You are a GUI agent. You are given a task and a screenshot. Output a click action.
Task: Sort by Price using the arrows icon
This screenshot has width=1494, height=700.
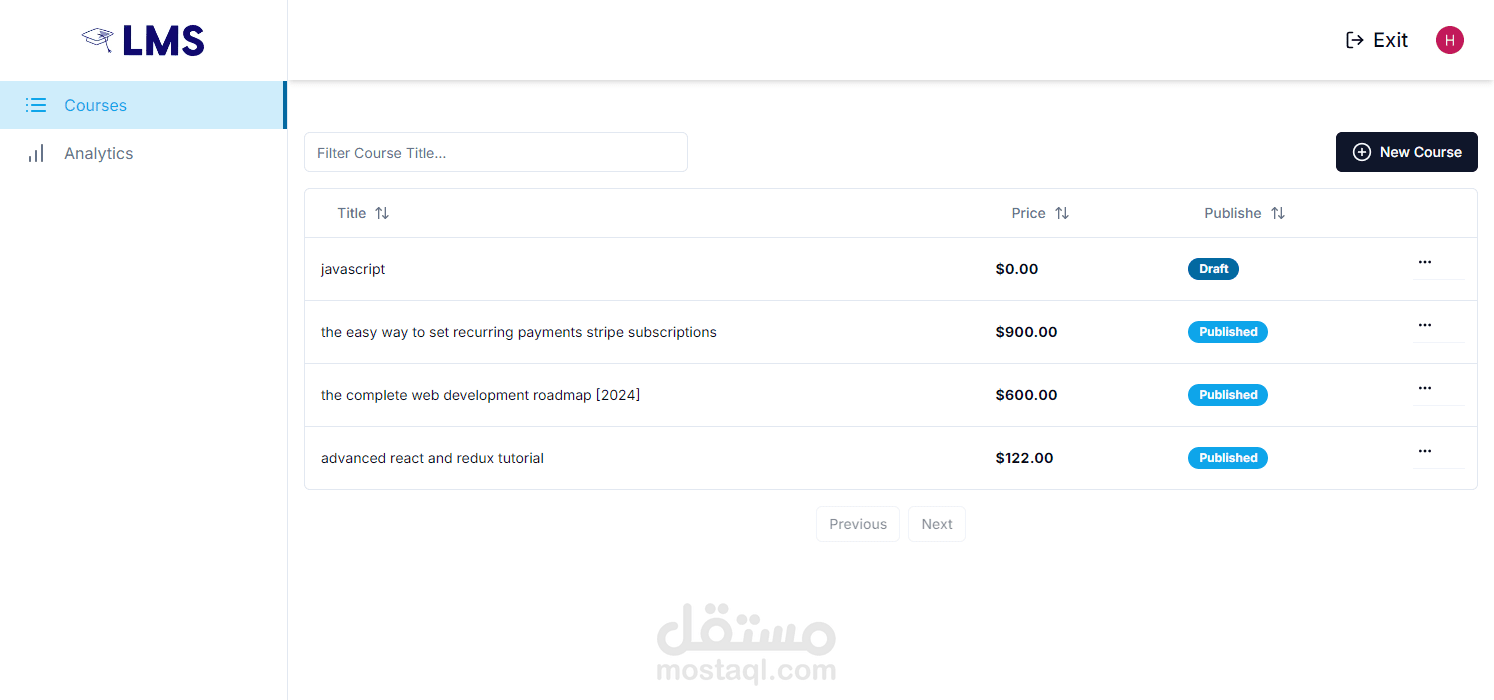pyautogui.click(x=1062, y=213)
